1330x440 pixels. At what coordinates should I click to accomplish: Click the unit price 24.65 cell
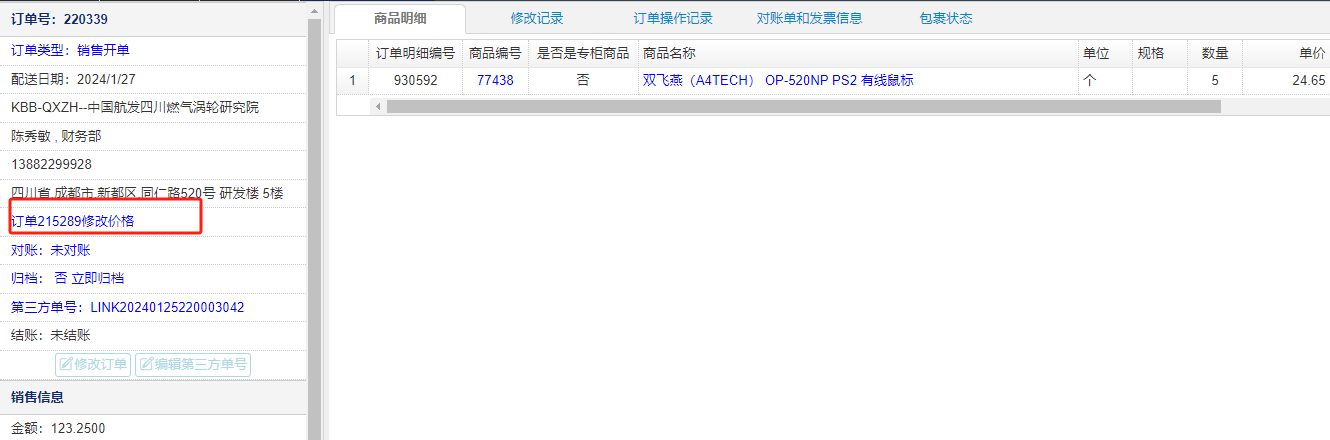coord(1286,80)
